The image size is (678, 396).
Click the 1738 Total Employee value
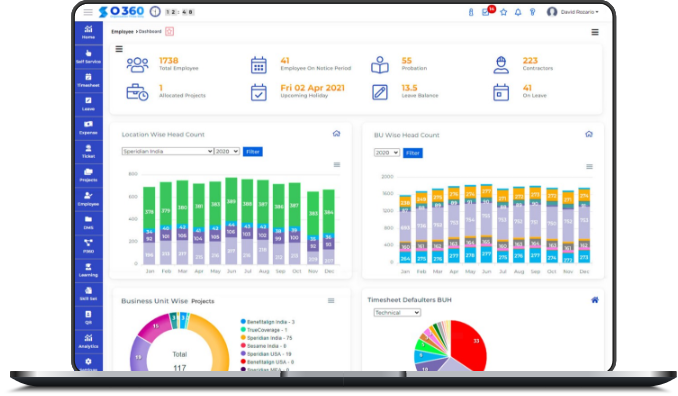point(169,61)
